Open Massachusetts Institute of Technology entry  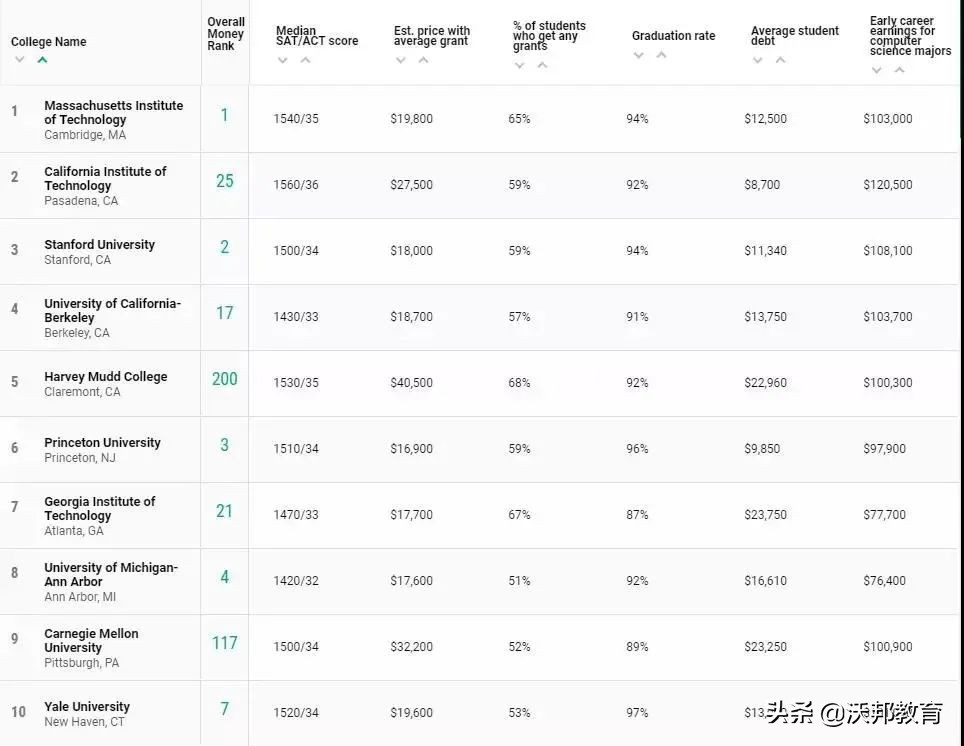113,112
